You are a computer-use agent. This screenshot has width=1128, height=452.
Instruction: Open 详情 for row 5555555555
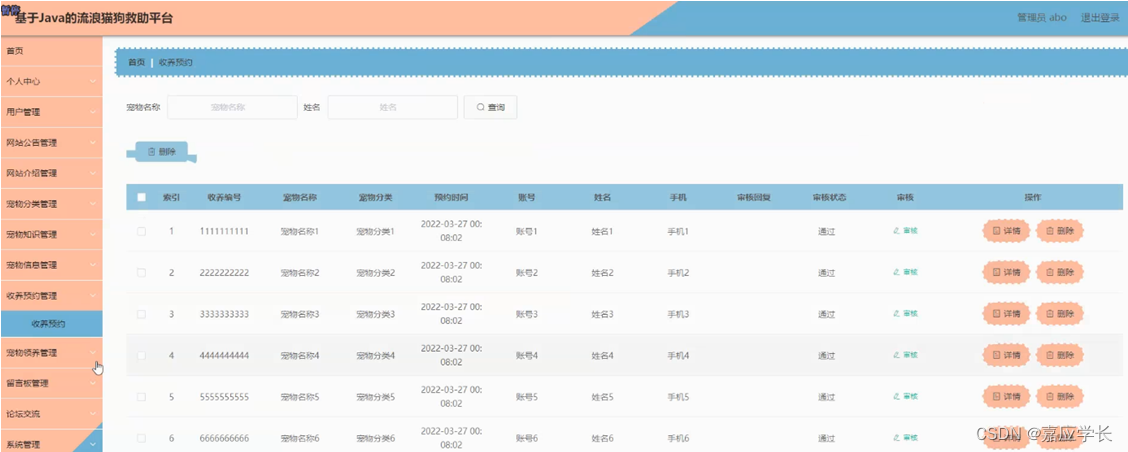[1006, 397]
